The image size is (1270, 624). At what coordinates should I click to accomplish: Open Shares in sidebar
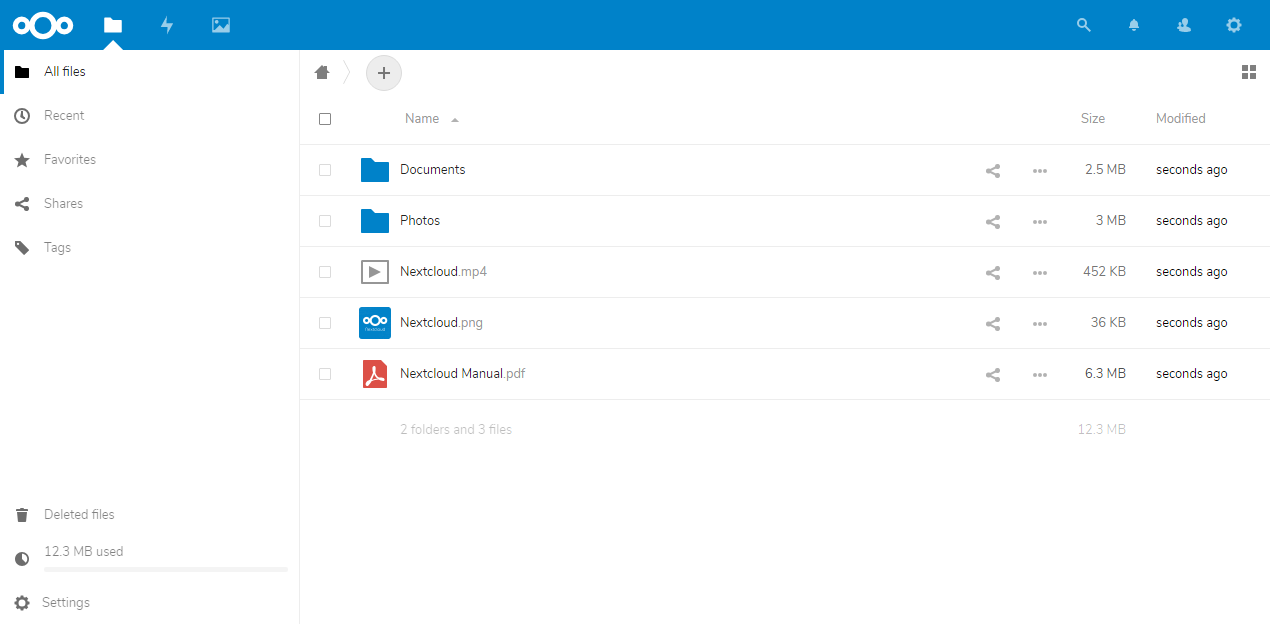150,204
